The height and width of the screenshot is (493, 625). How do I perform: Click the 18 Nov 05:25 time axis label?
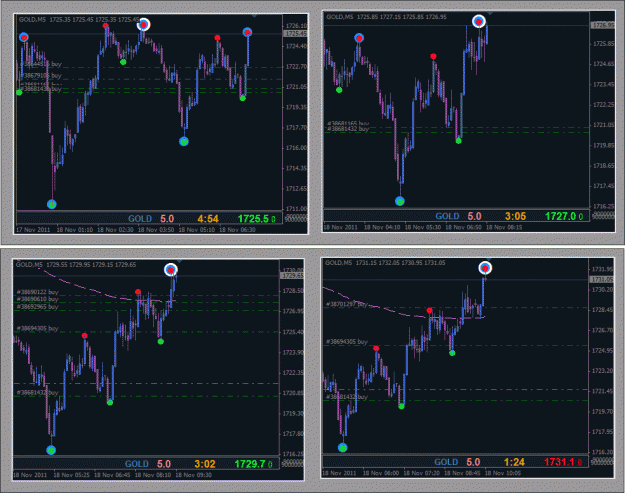[x=72, y=475]
